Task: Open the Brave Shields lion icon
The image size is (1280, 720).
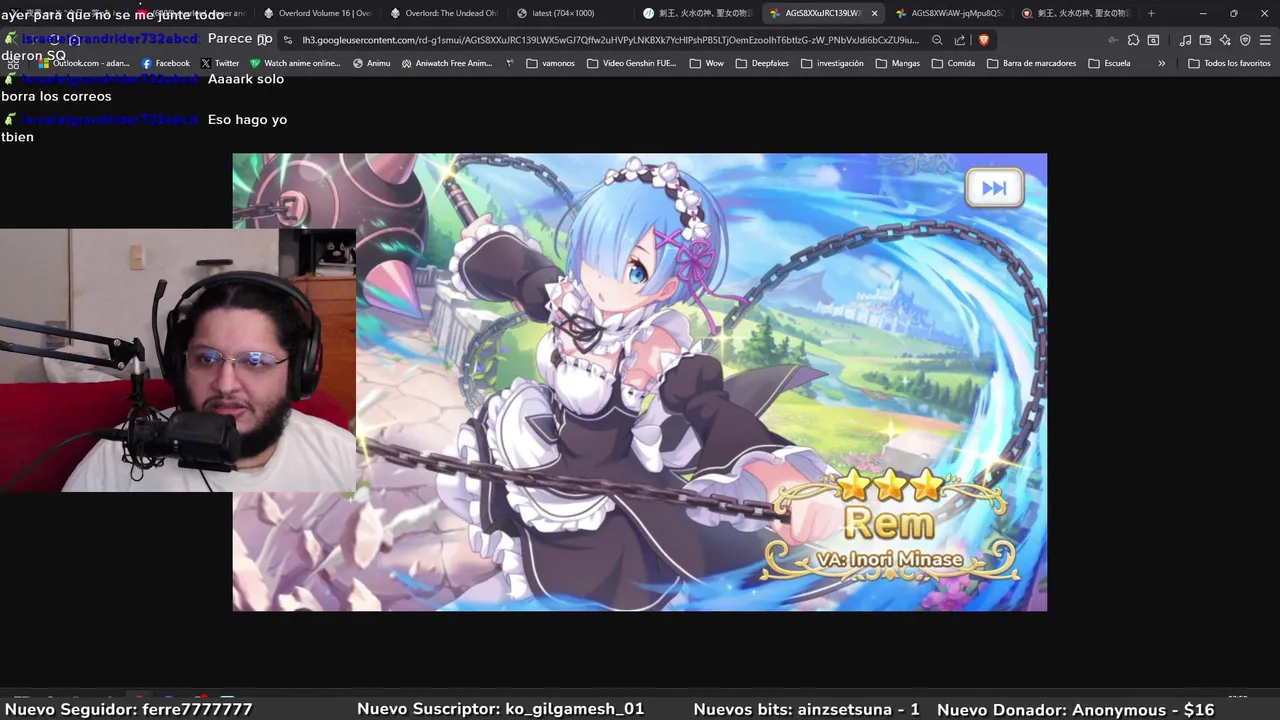Action: 983,40
